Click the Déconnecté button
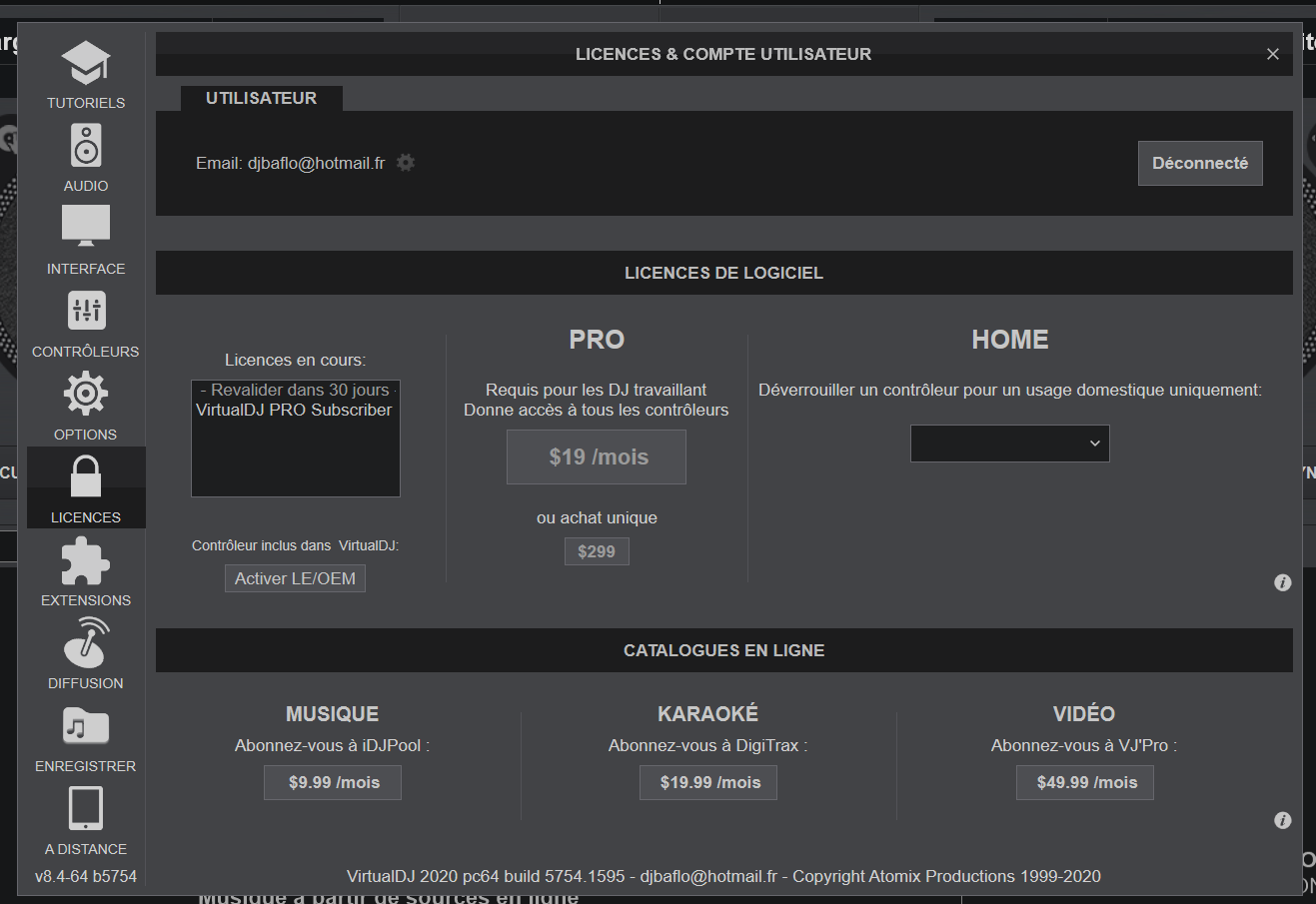 (x=1199, y=163)
